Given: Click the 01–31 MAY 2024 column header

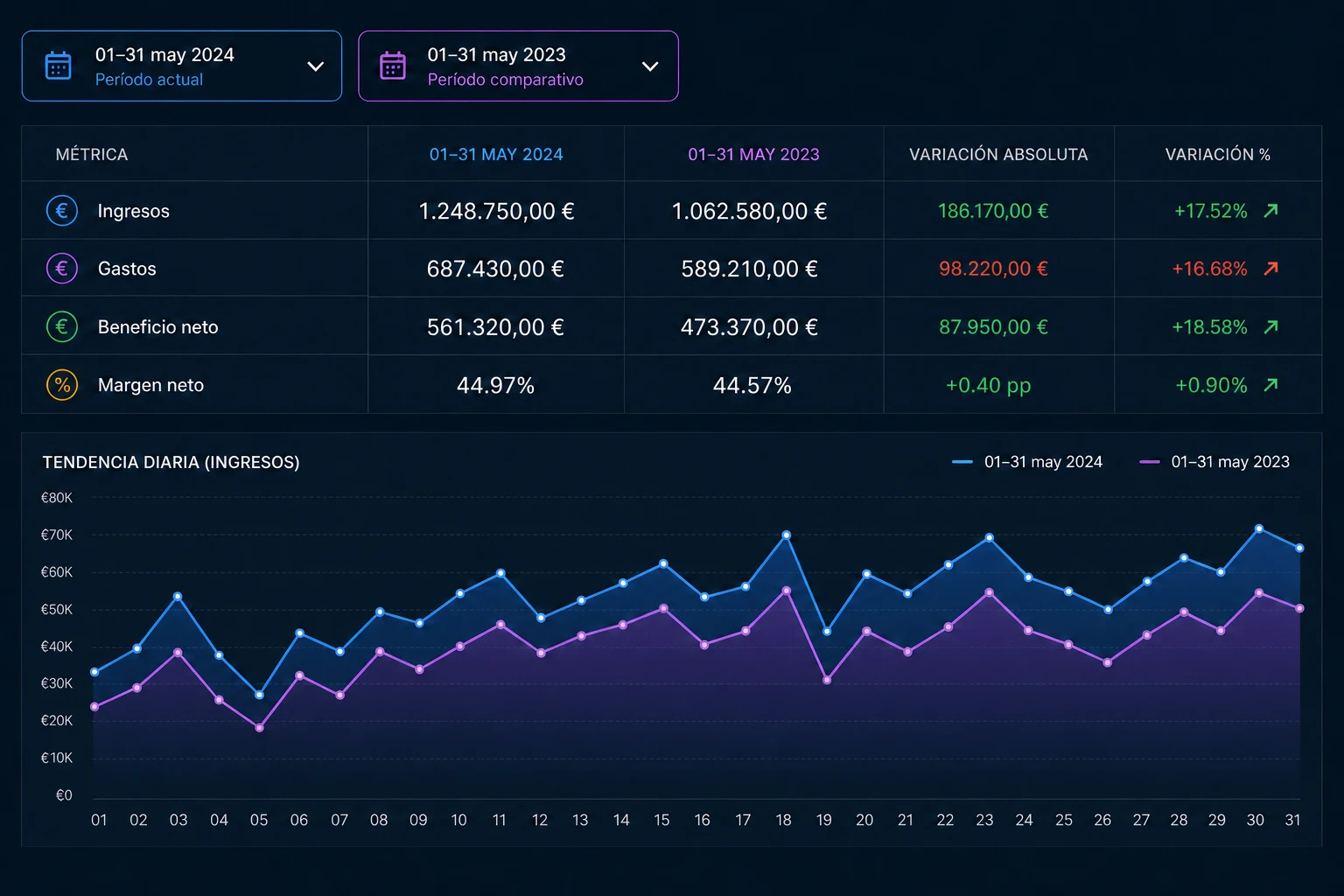Looking at the screenshot, I should pos(496,154).
